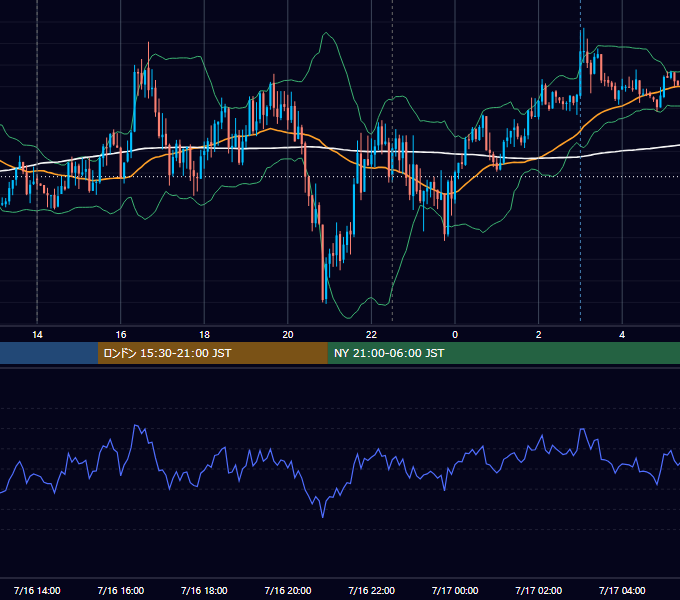Click the 7/16 20:00 date label
The image size is (680, 600).
point(288,590)
